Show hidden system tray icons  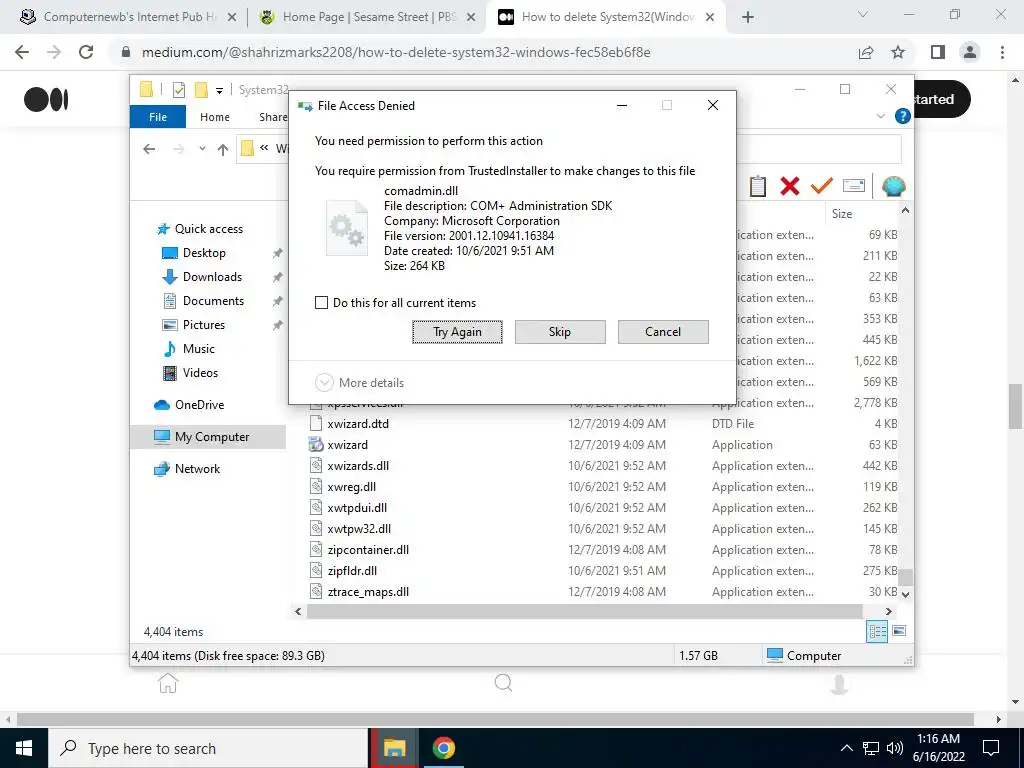846,748
